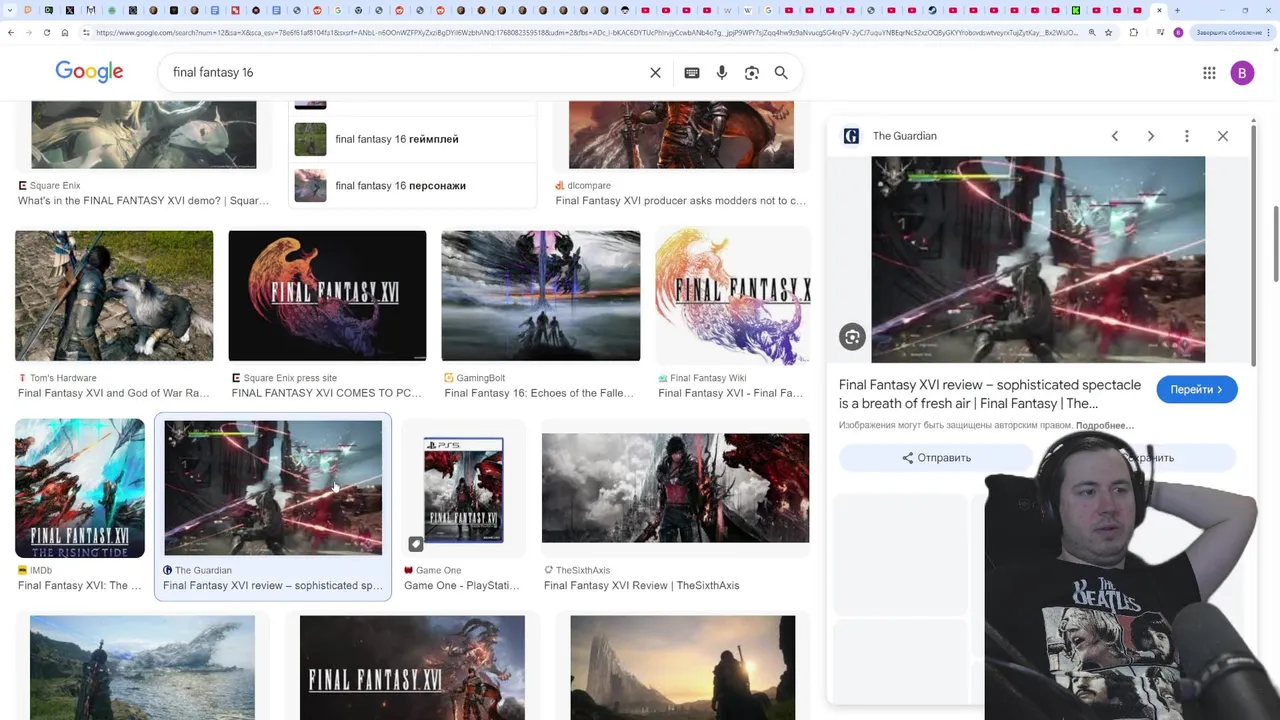This screenshot has width=1280, height=720.
Task: Switch to the green K browser tab
Action: 1076,10
